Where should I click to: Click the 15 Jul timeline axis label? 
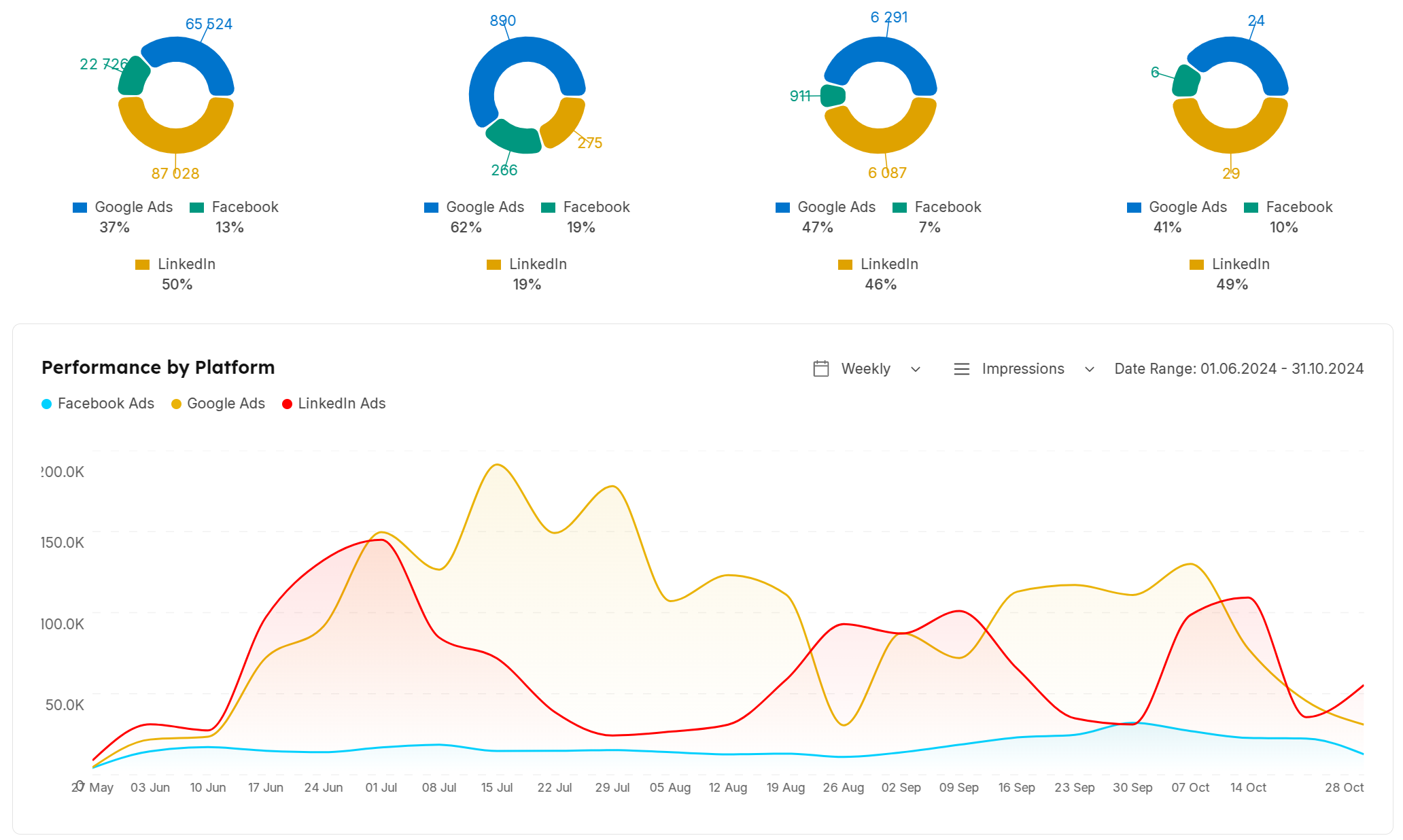coord(496,787)
